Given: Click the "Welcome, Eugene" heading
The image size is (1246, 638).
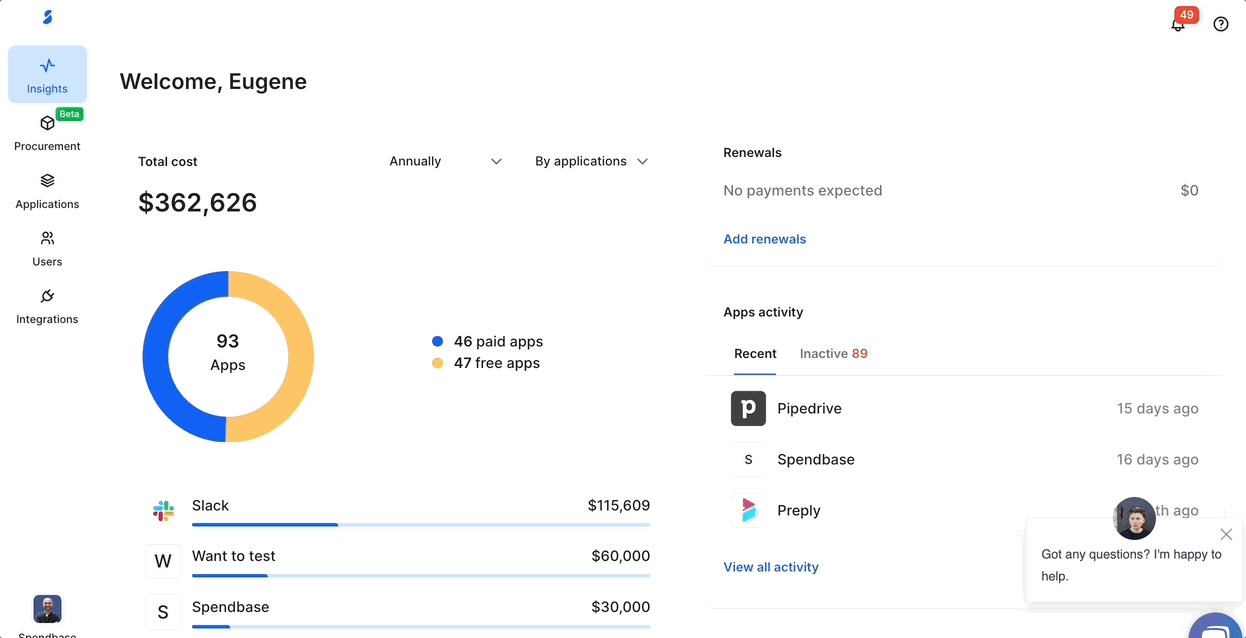Looking at the screenshot, I should click(x=213, y=82).
